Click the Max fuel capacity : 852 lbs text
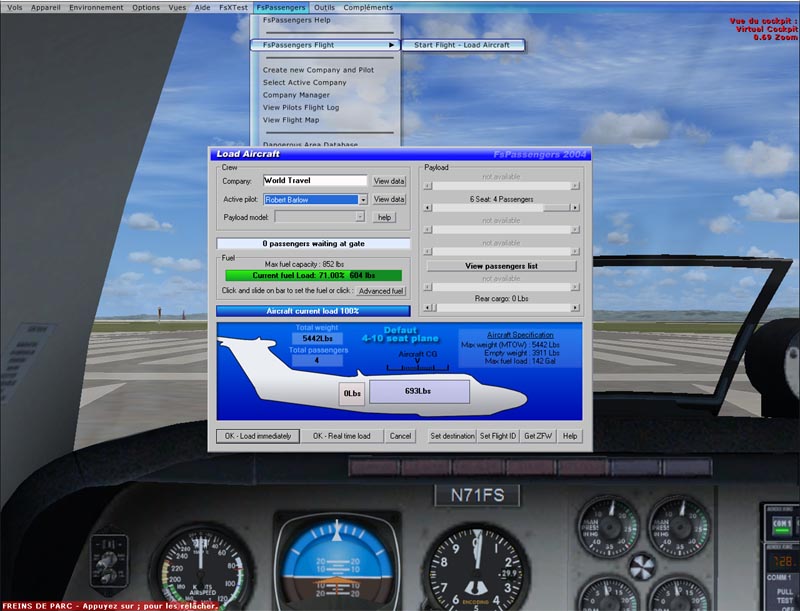The image size is (800, 611). click(x=304, y=264)
